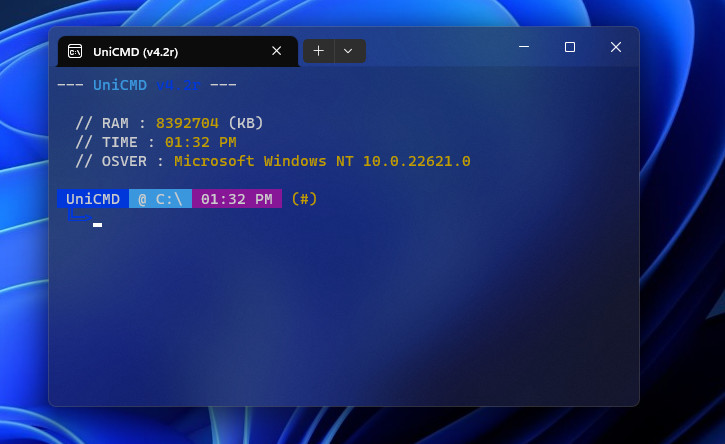
Task: Click the magenta 01:32 PM prompt segment
Action: point(237,198)
